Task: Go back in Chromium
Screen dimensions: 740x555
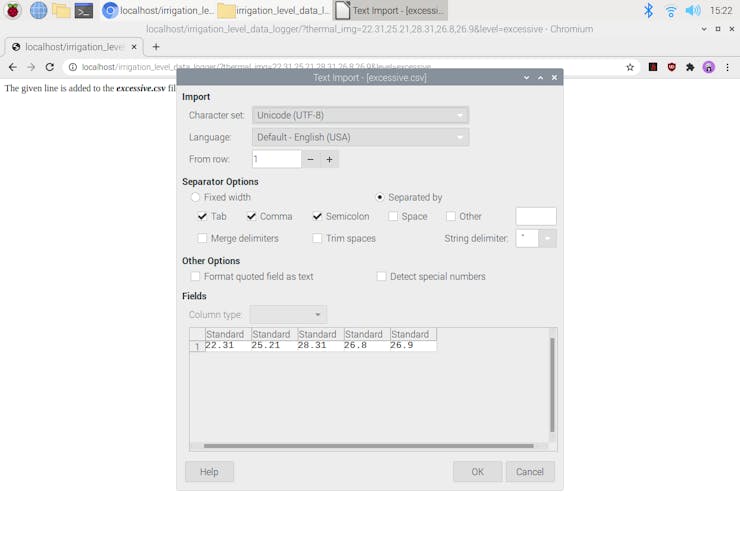Action: 13,67
